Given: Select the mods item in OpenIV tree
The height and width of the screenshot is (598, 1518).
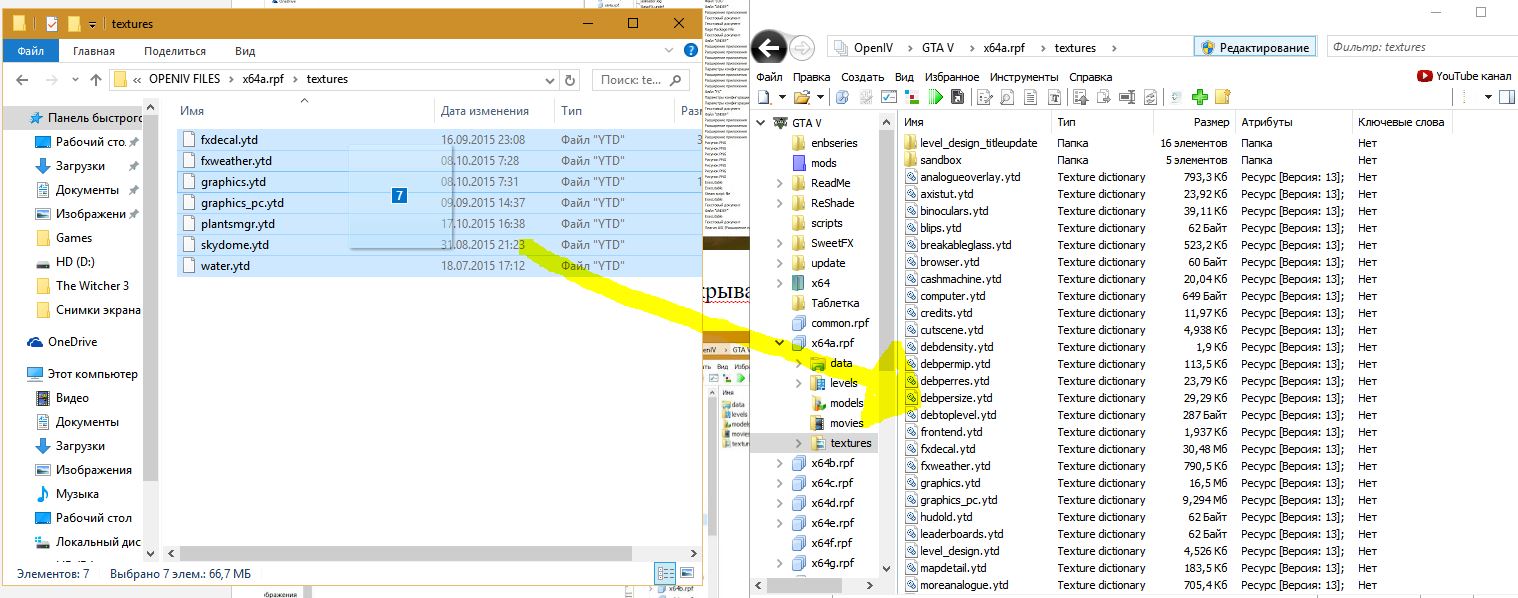Looking at the screenshot, I should (x=814, y=163).
